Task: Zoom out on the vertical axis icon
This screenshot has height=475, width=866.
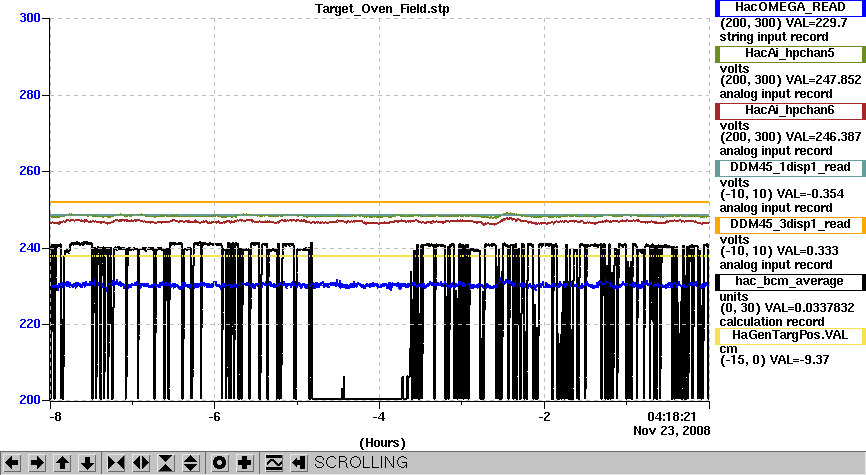Action: (191, 463)
